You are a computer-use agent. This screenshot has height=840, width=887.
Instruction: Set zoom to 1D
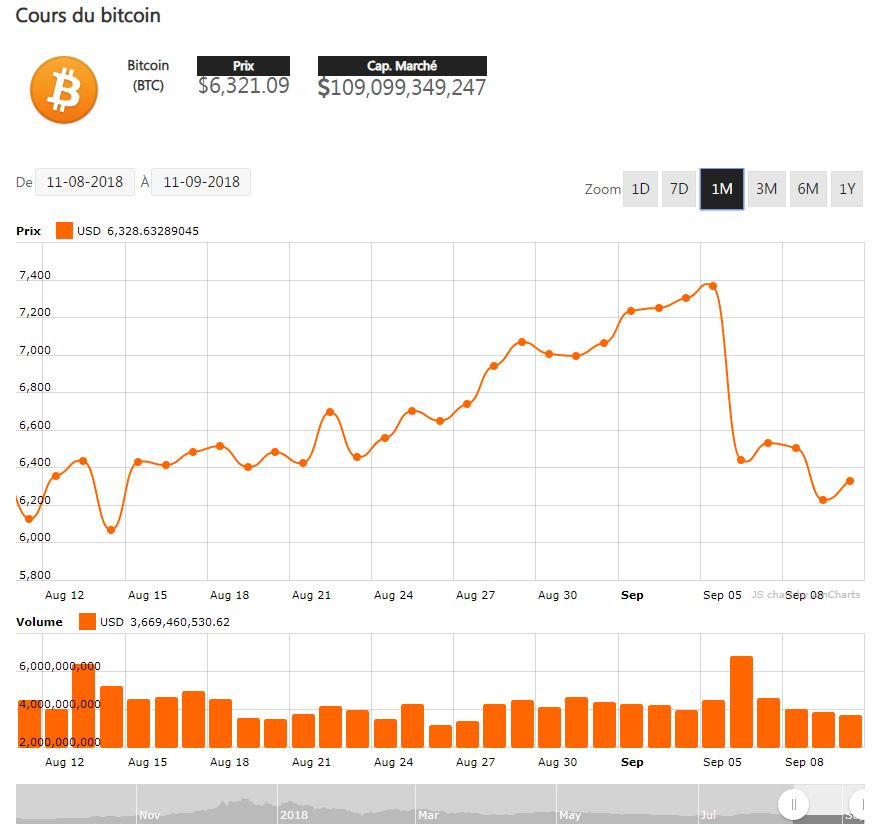640,189
